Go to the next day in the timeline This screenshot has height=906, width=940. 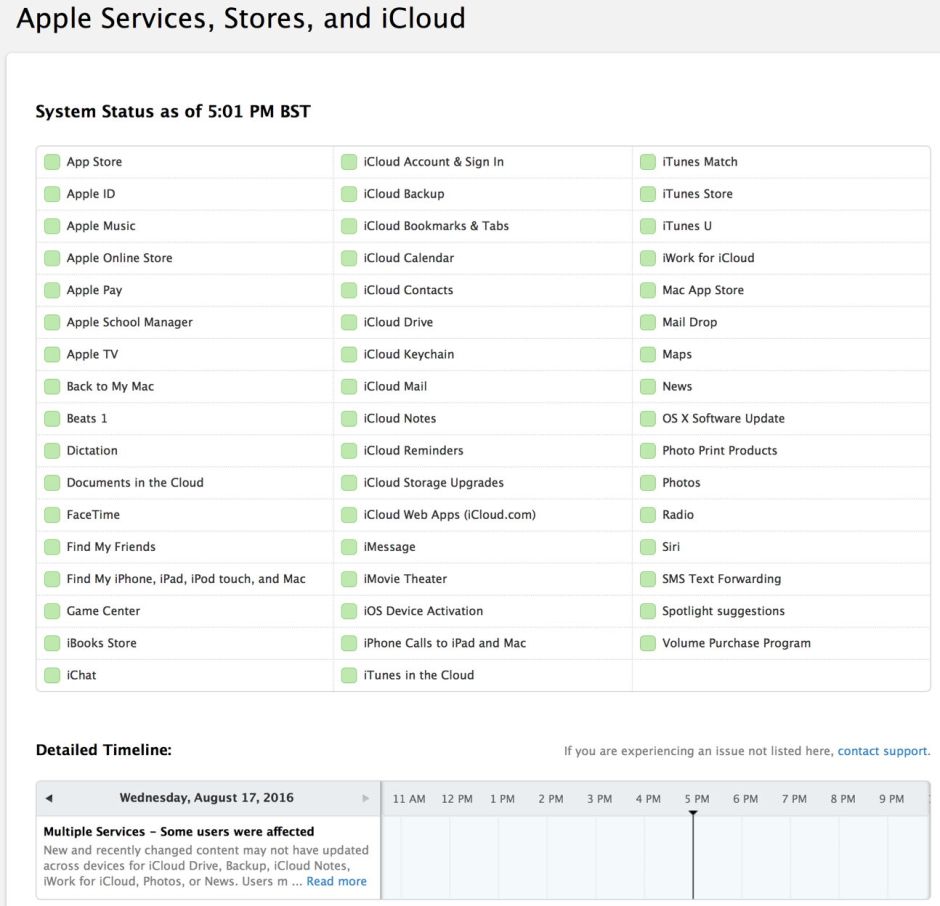pyautogui.click(x=366, y=798)
